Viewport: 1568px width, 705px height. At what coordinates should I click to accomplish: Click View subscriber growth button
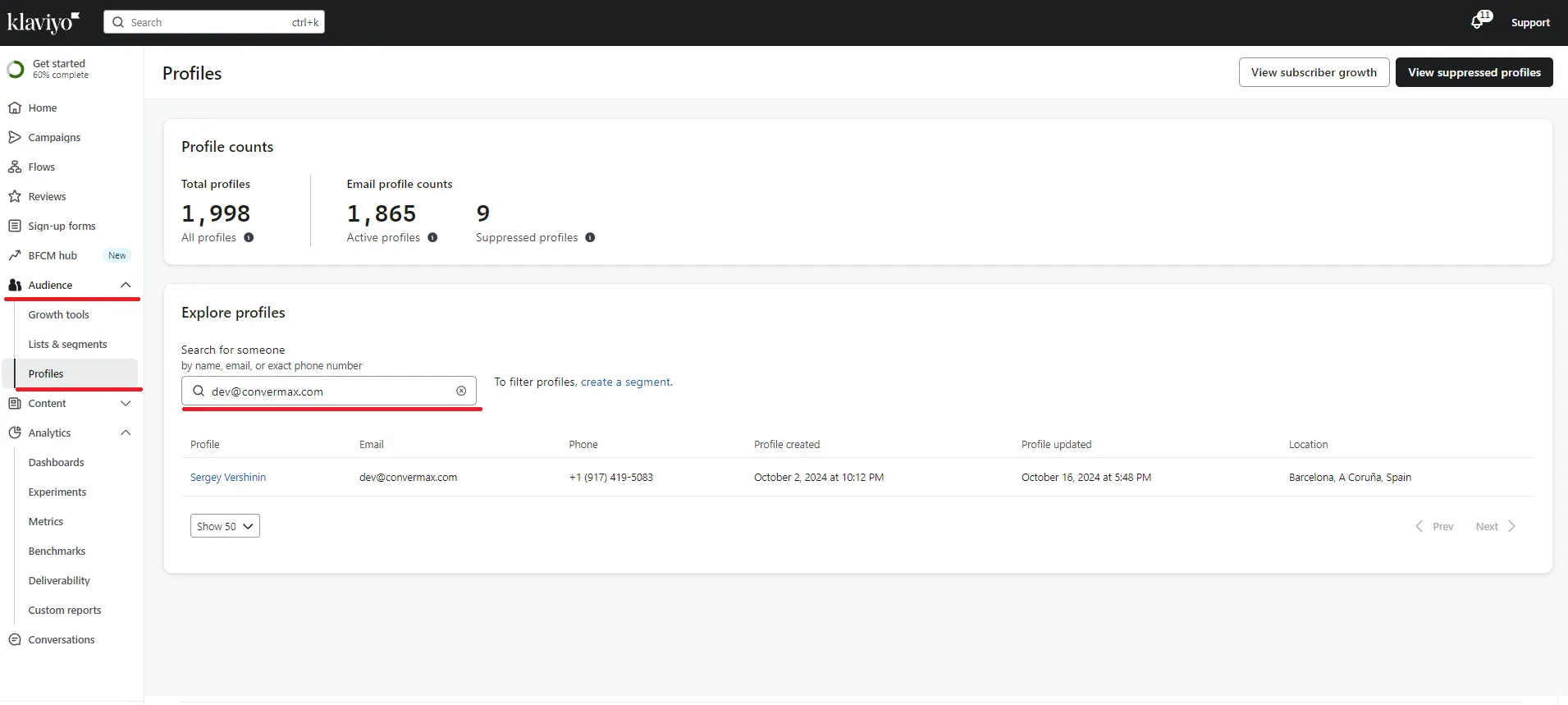(x=1314, y=72)
